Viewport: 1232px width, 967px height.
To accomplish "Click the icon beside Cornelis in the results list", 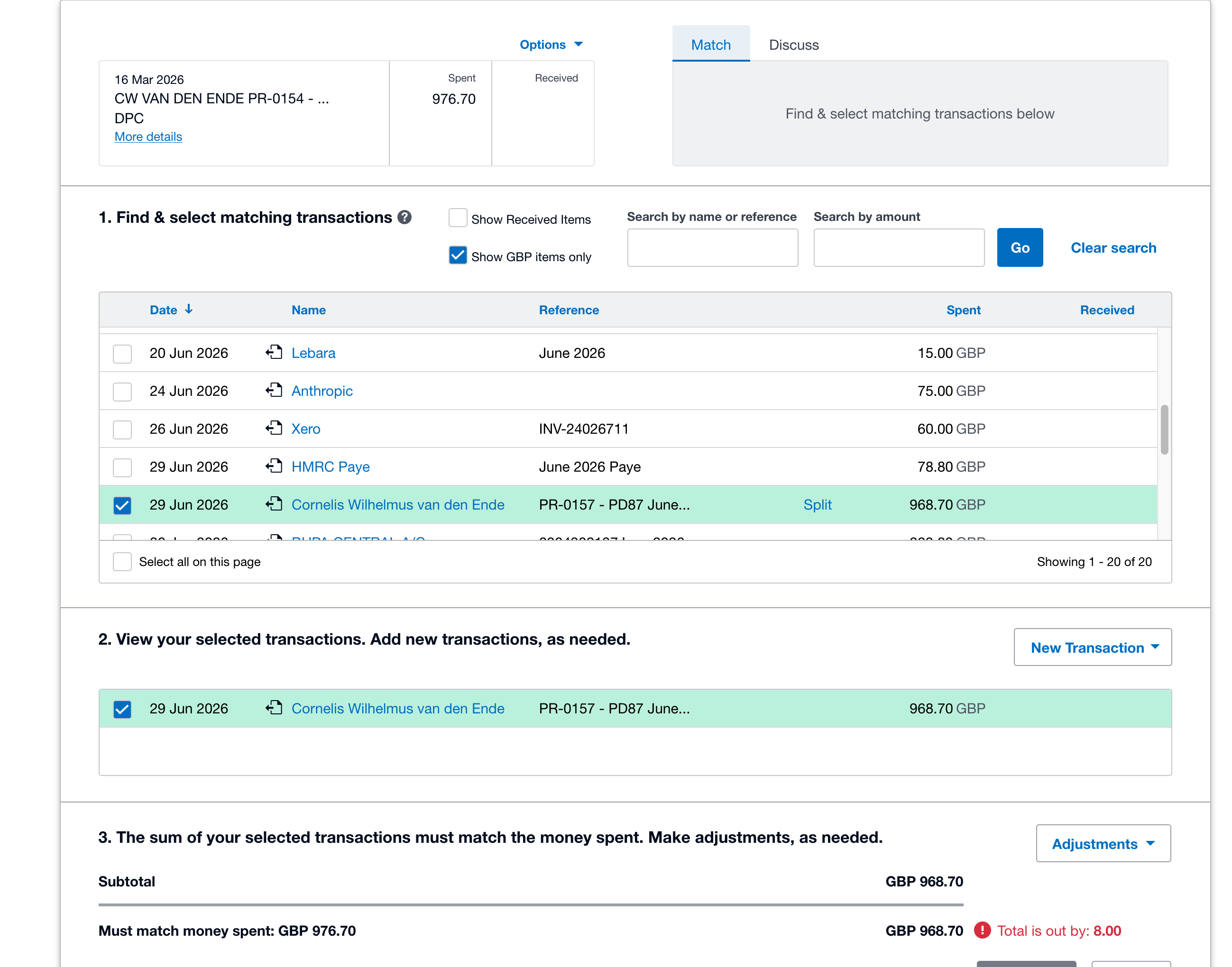I will (x=274, y=504).
